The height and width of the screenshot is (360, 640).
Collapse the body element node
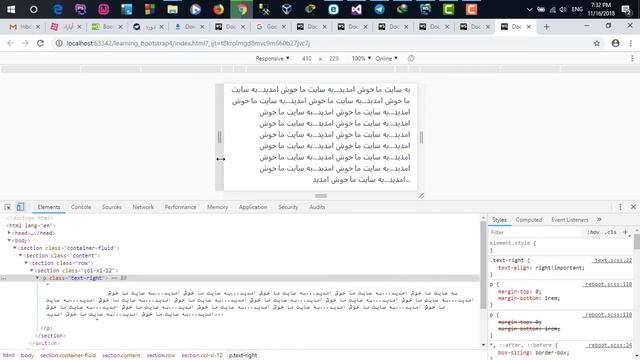tap(9, 240)
